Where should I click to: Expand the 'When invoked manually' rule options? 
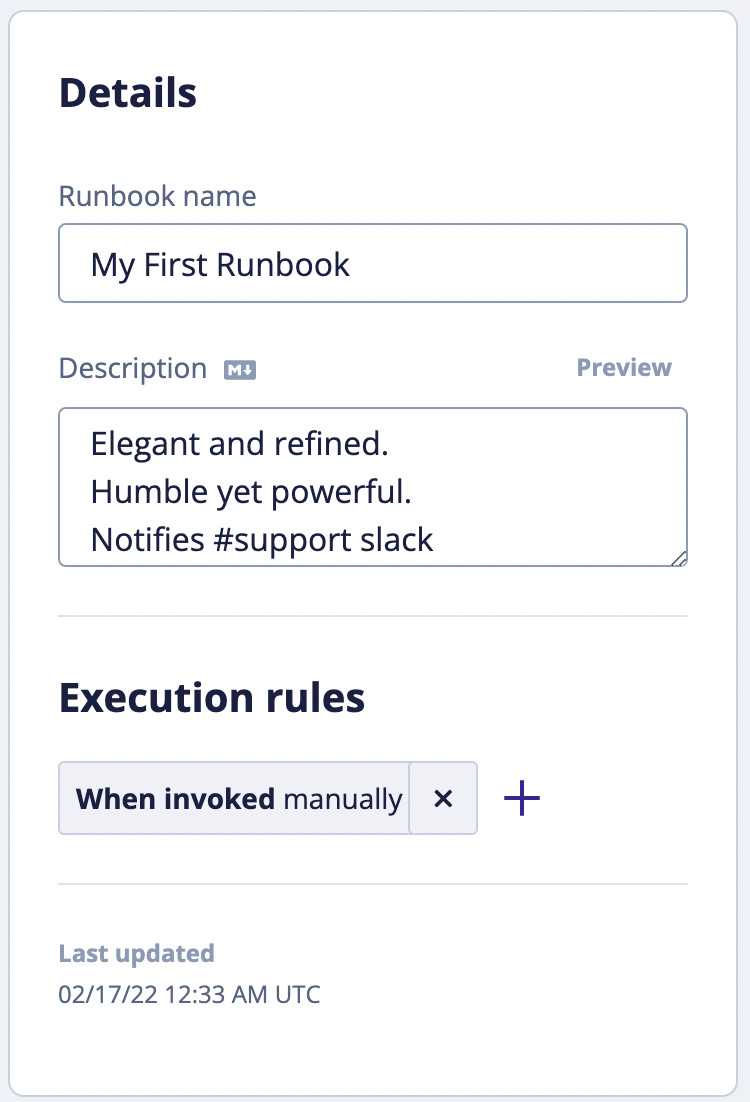(x=233, y=797)
